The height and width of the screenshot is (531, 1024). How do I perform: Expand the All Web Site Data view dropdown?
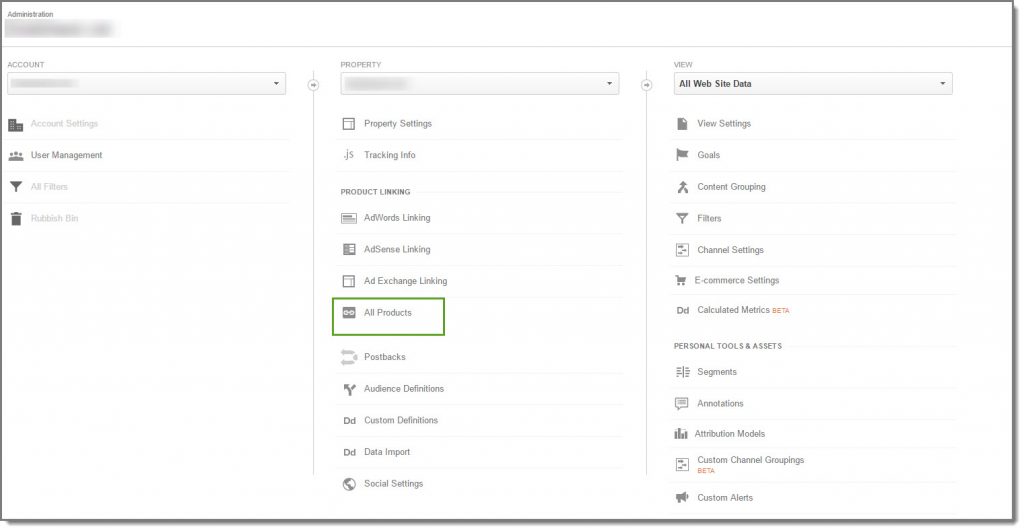(x=812, y=84)
